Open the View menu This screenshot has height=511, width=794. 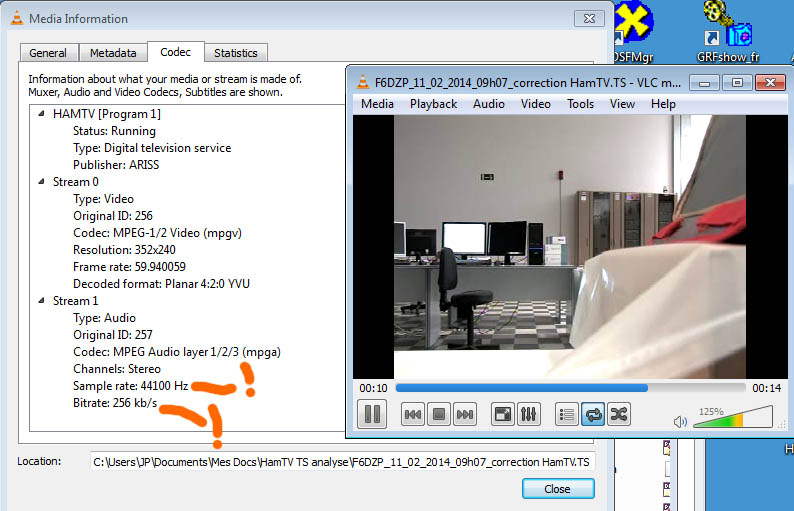[622, 104]
